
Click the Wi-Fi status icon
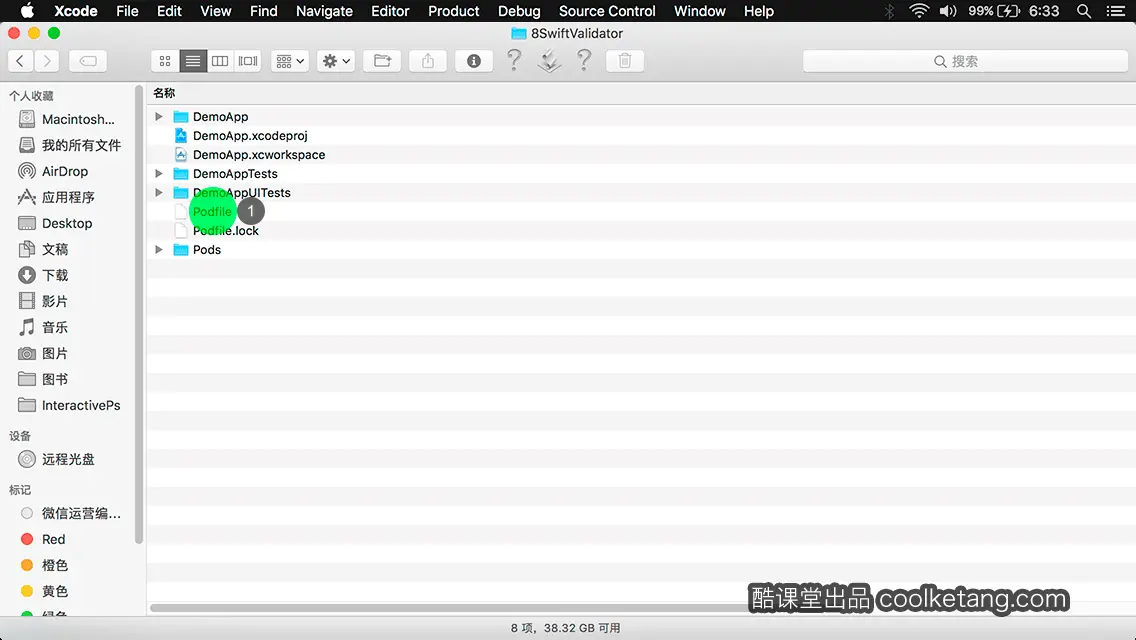[x=919, y=11]
